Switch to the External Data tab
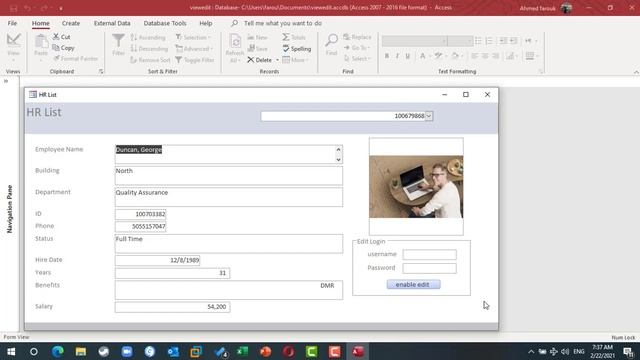Image resolution: width=640 pixels, height=360 pixels. click(112, 23)
